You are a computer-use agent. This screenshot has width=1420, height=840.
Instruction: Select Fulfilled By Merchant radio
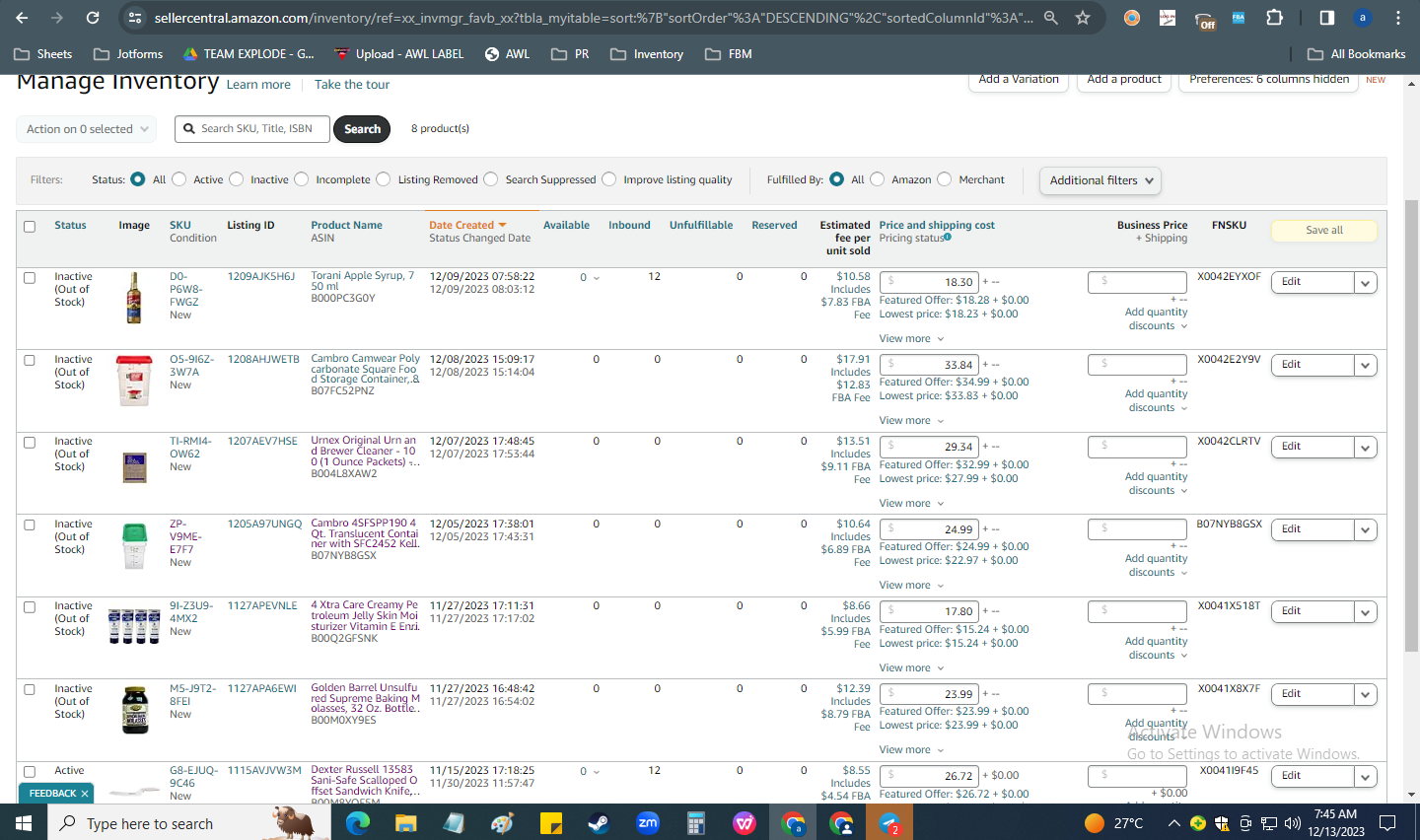(945, 179)
